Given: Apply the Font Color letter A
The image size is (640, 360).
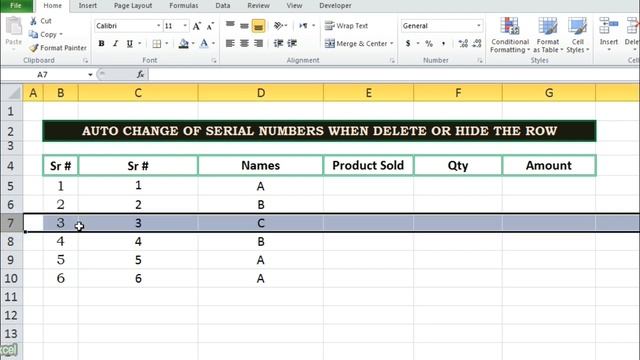Looking at the screenshot, I should (204, 43).
